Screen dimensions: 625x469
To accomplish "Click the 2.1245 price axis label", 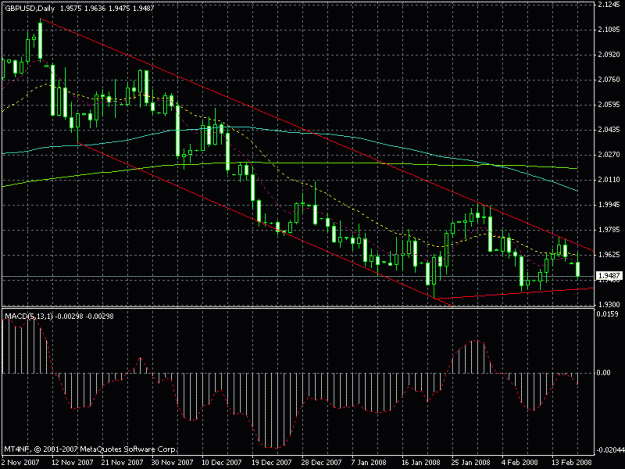I will [610, 5].
